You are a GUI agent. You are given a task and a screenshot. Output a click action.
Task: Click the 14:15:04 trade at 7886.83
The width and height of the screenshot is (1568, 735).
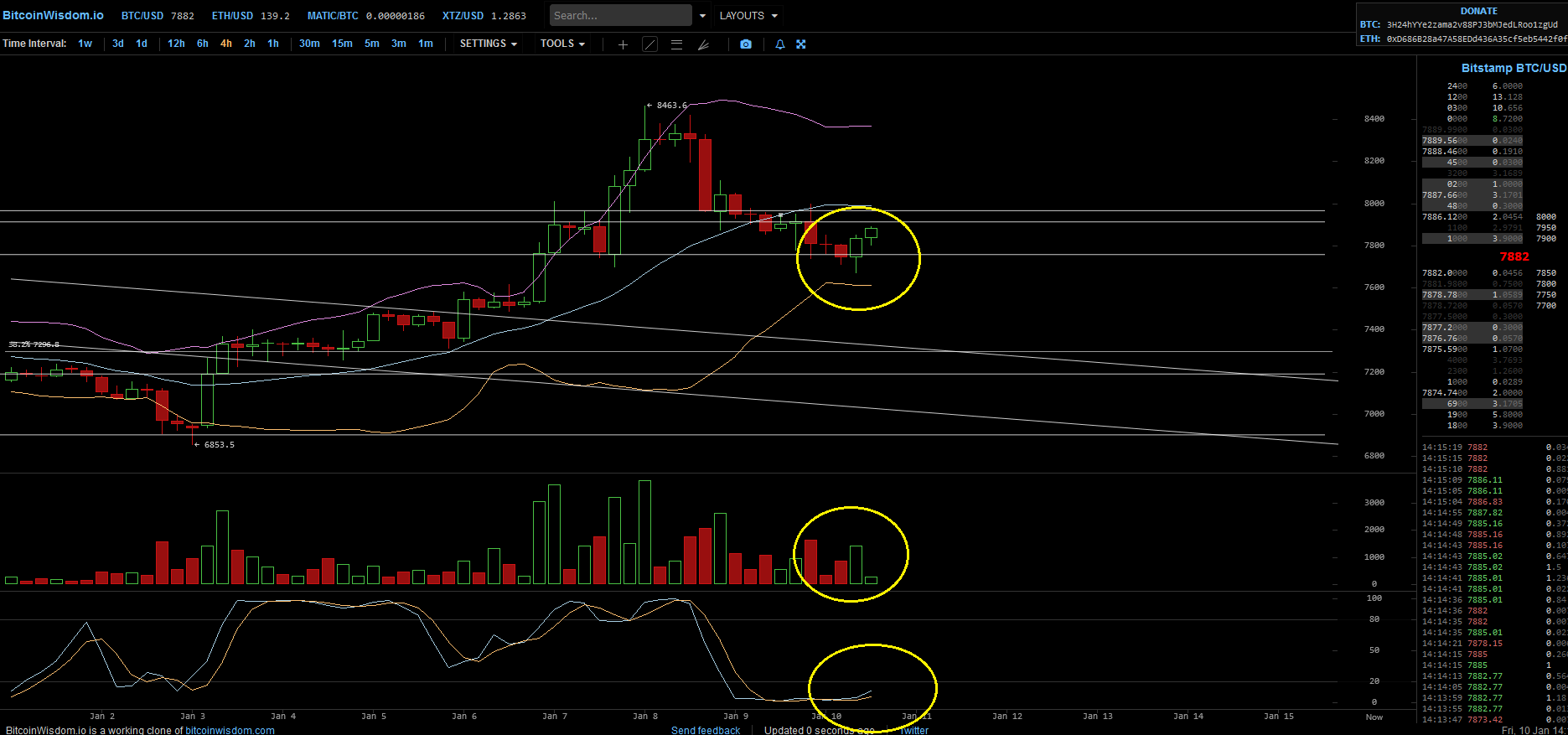coord(1495,502)
